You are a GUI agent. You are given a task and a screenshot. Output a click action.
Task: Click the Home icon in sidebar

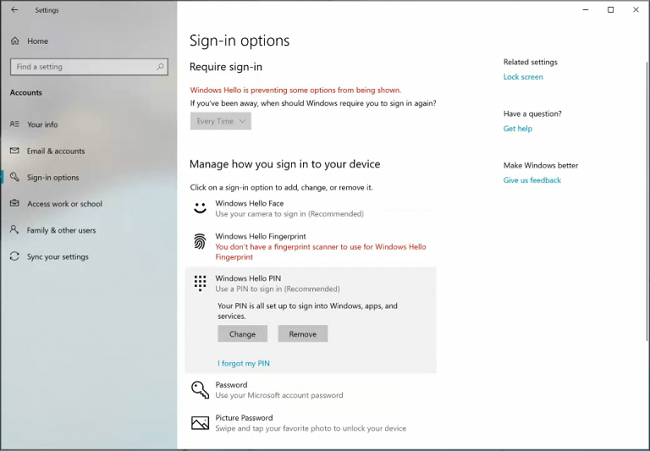click(15, 41)
